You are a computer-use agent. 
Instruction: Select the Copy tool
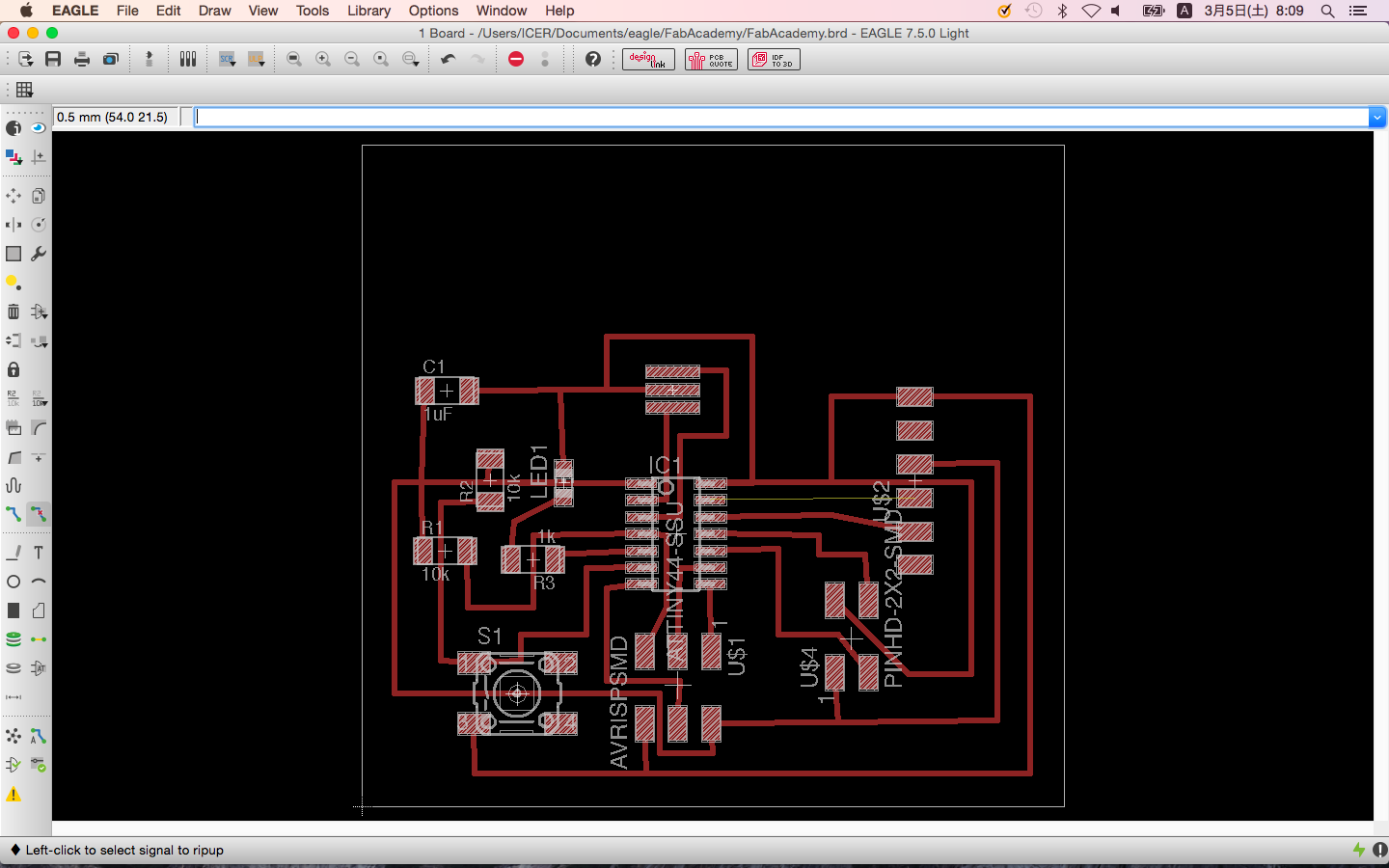click(x=39, y=196)
